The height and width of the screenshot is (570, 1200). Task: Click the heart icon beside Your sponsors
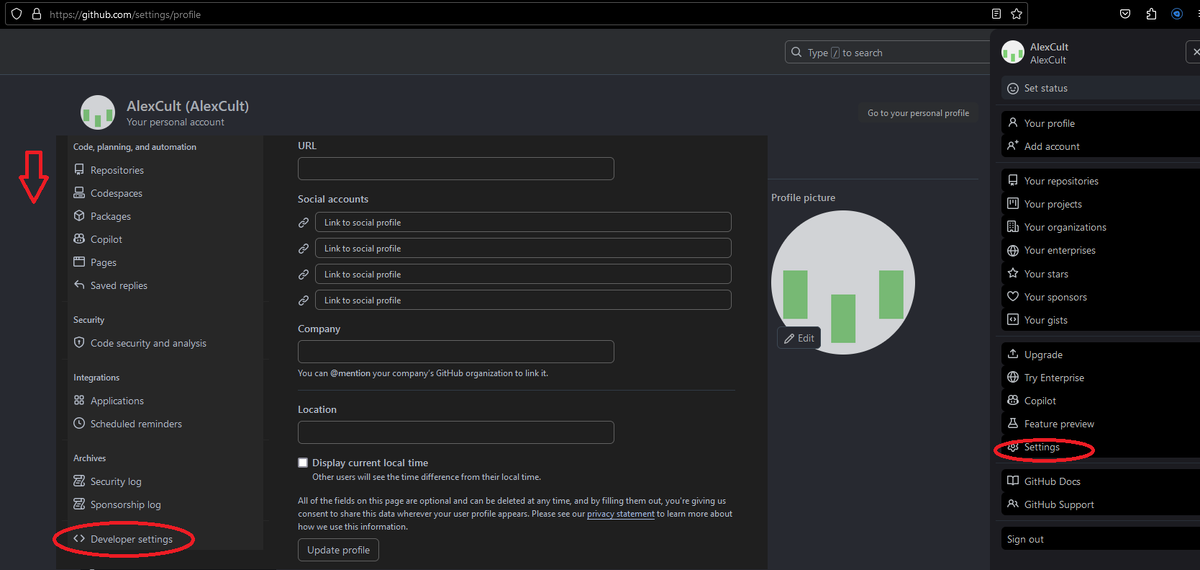coord(1013,297)
